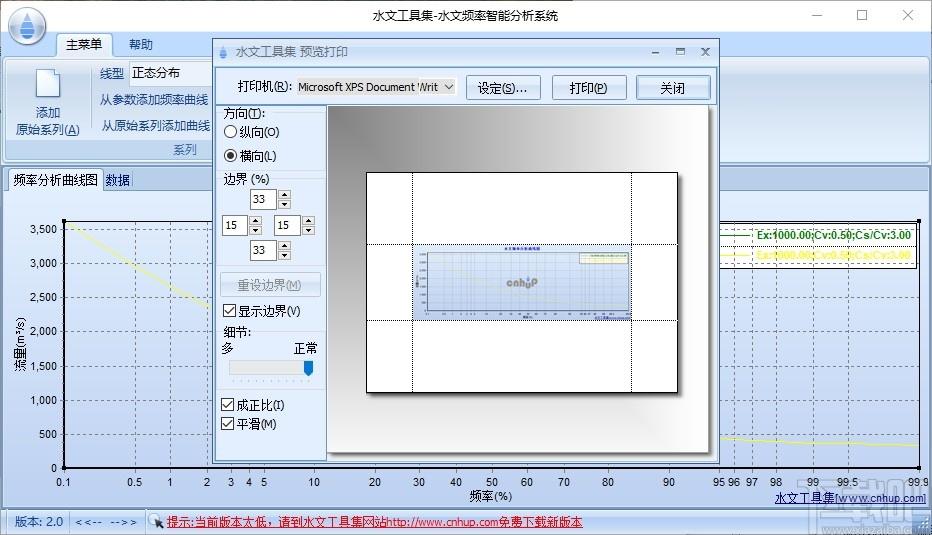Increase the left margin value
The width and height of the screenshot is (932, 535).
256,221
